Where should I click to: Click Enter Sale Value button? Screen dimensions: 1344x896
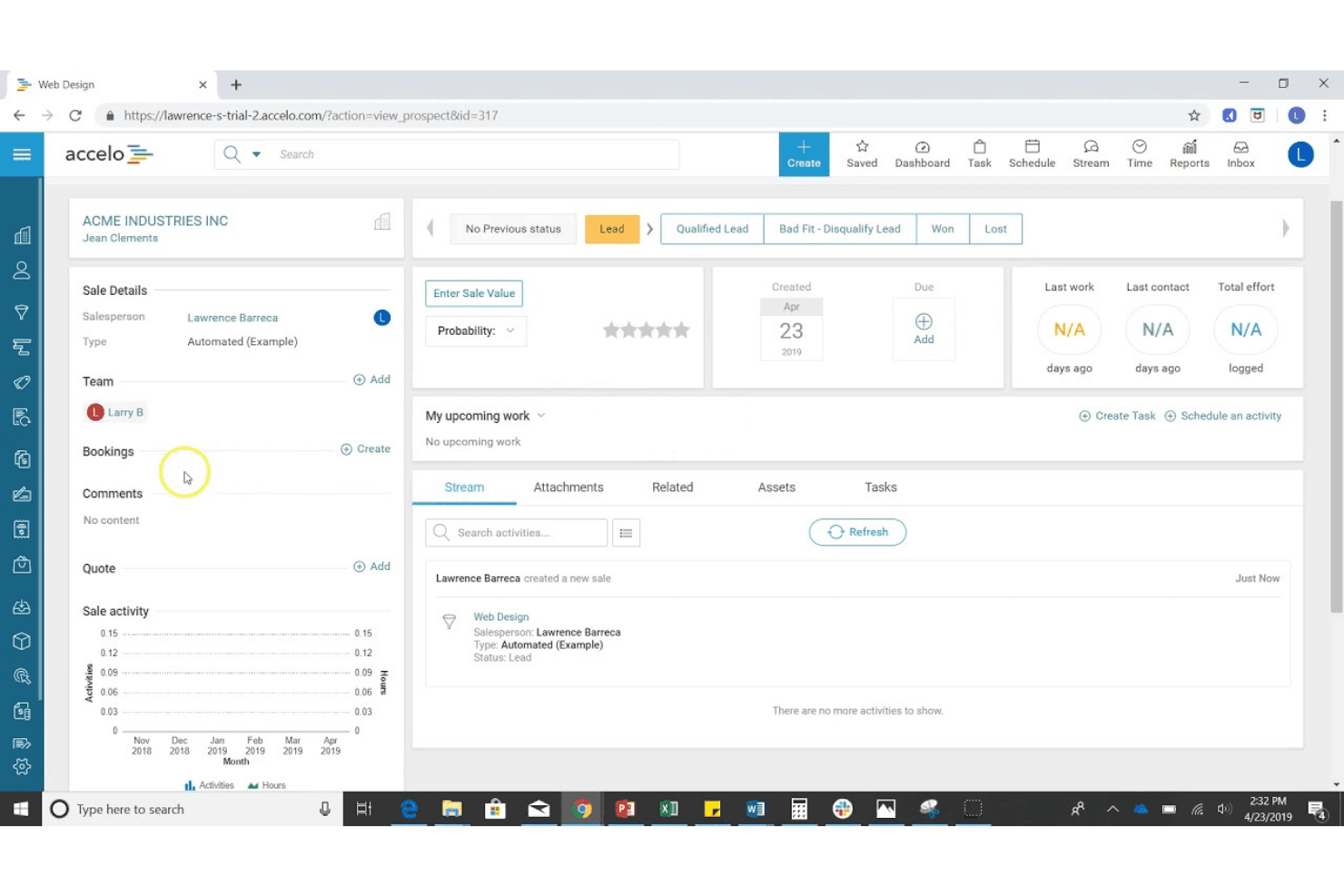coord(474,293)
